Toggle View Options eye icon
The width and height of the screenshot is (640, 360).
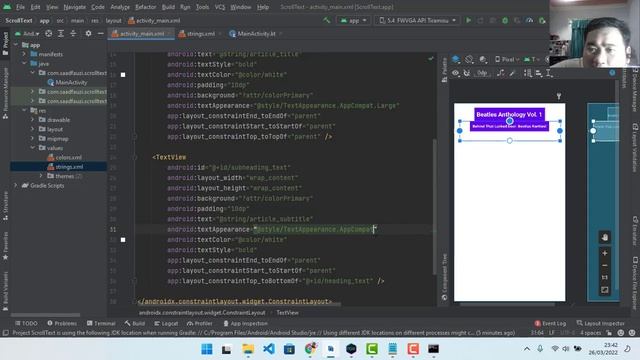(455, 73)
